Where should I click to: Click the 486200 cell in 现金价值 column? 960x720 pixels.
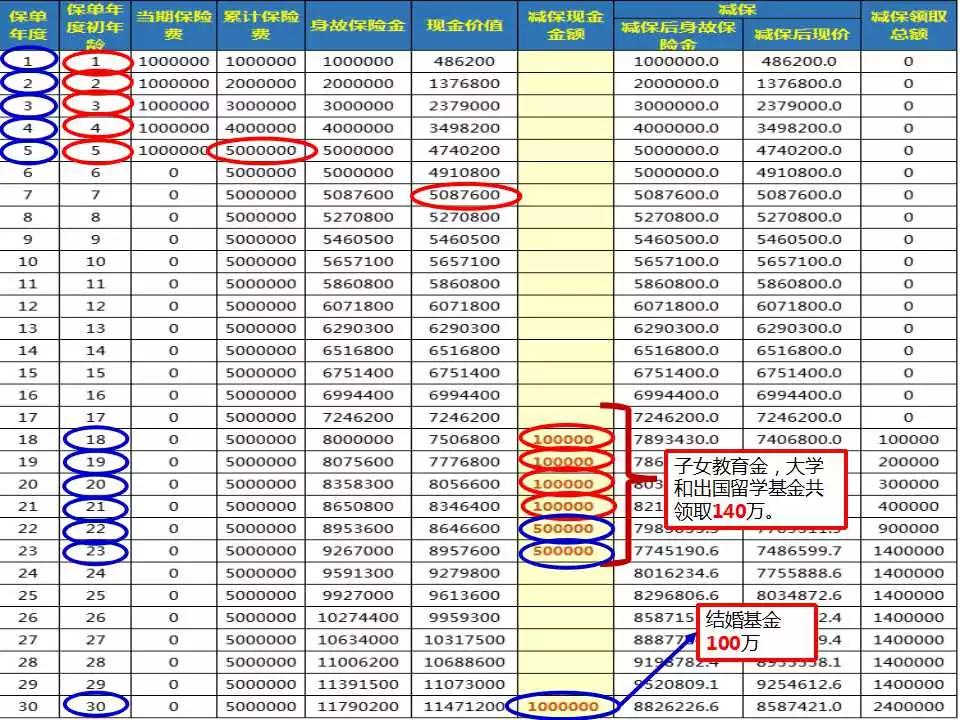pos(464,61)
